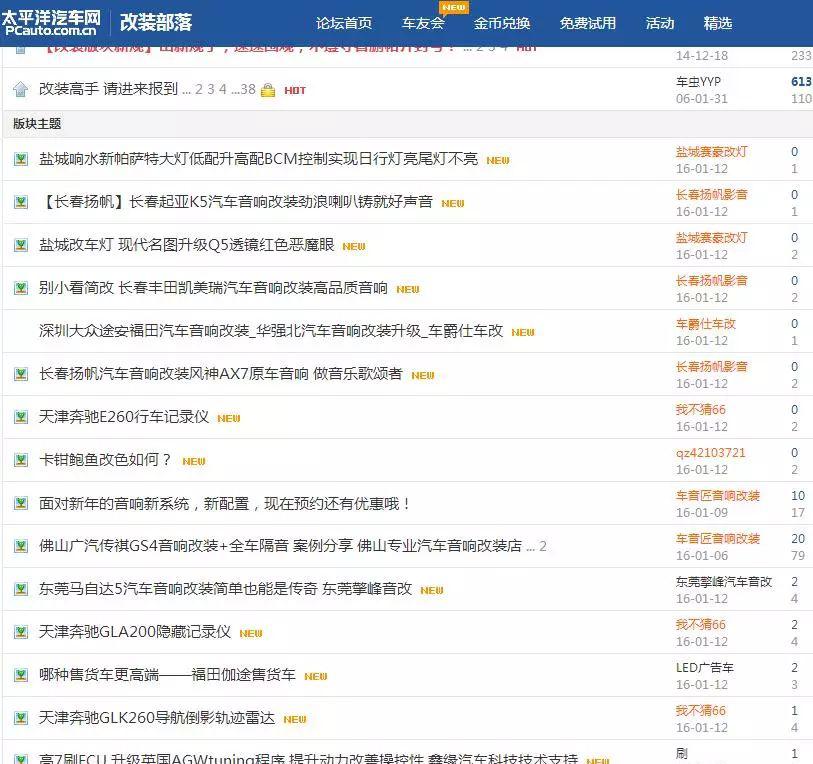Open thread 深圳大众途安福田汽车音响改装
This screenshot has height=764, width=813.
coord(271,331)
